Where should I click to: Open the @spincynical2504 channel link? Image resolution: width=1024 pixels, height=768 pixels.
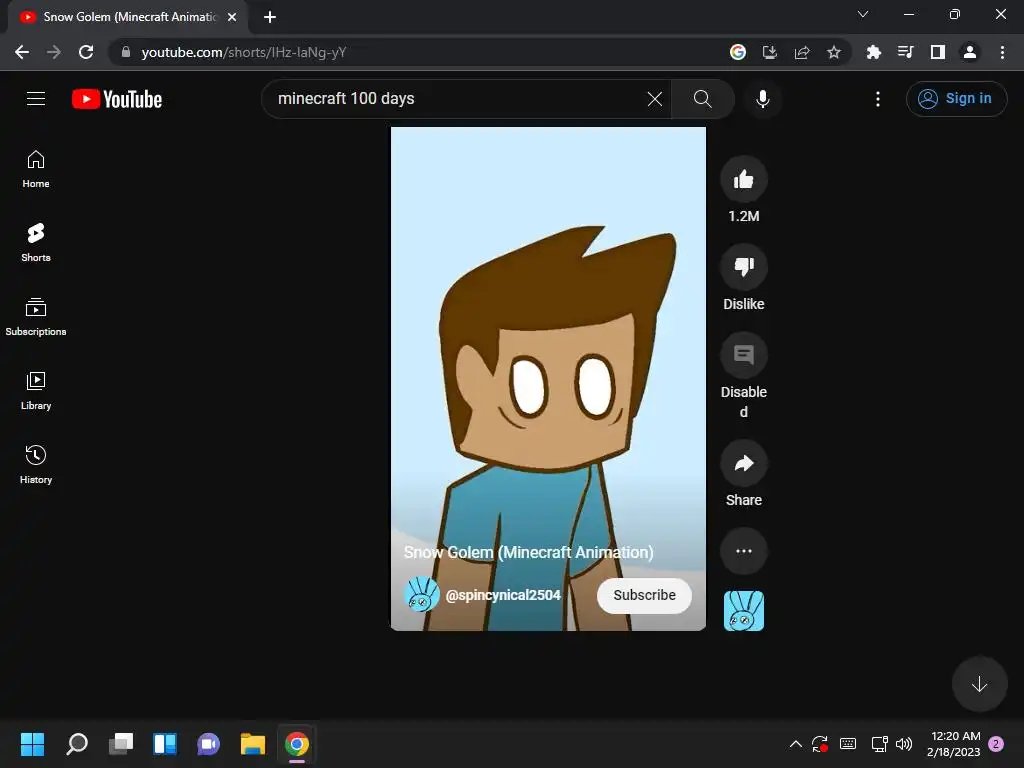click(x=503, y=595)
